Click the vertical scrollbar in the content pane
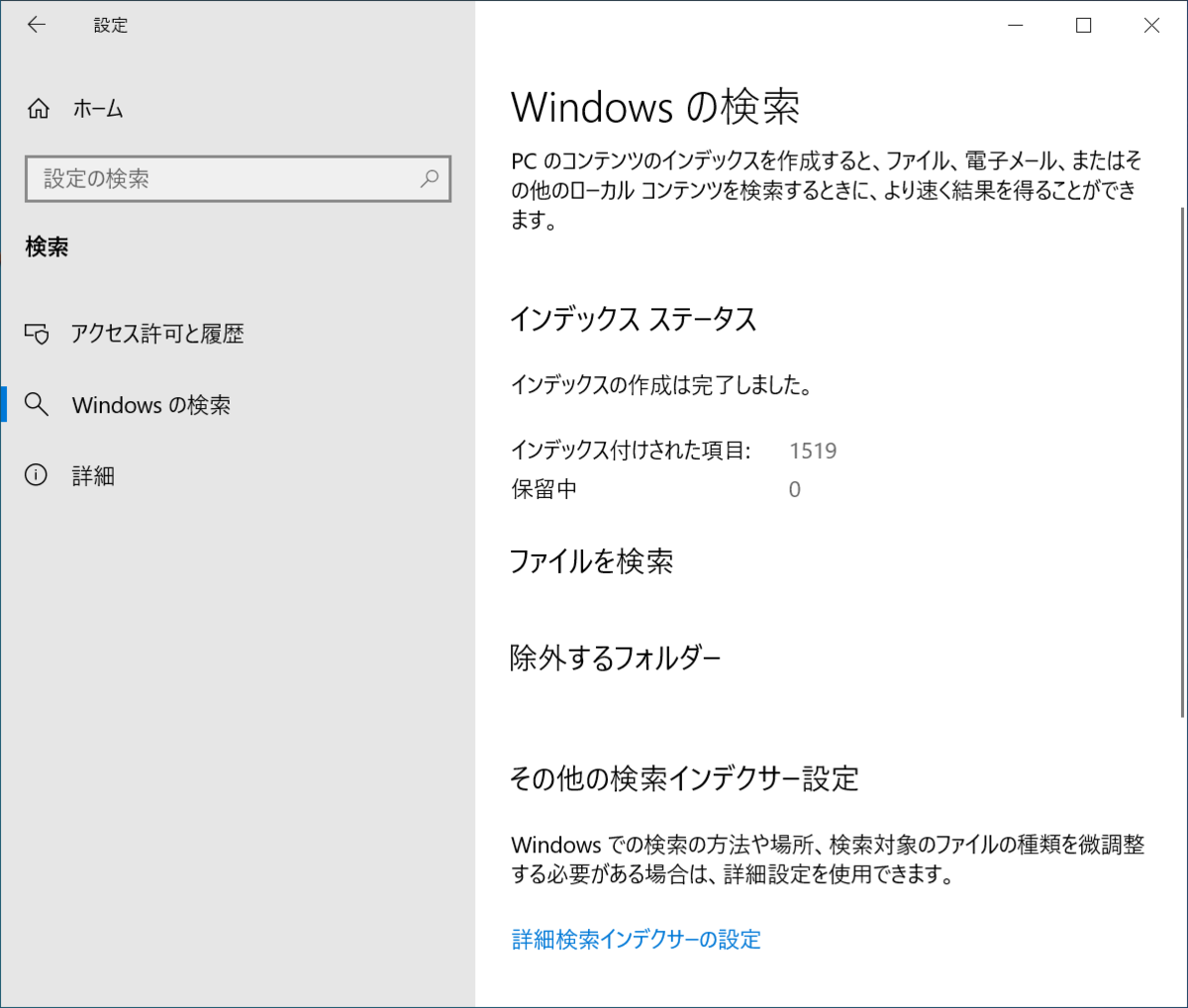Viewport: 1188px width, 1008px height. (x=1182, y=460)
